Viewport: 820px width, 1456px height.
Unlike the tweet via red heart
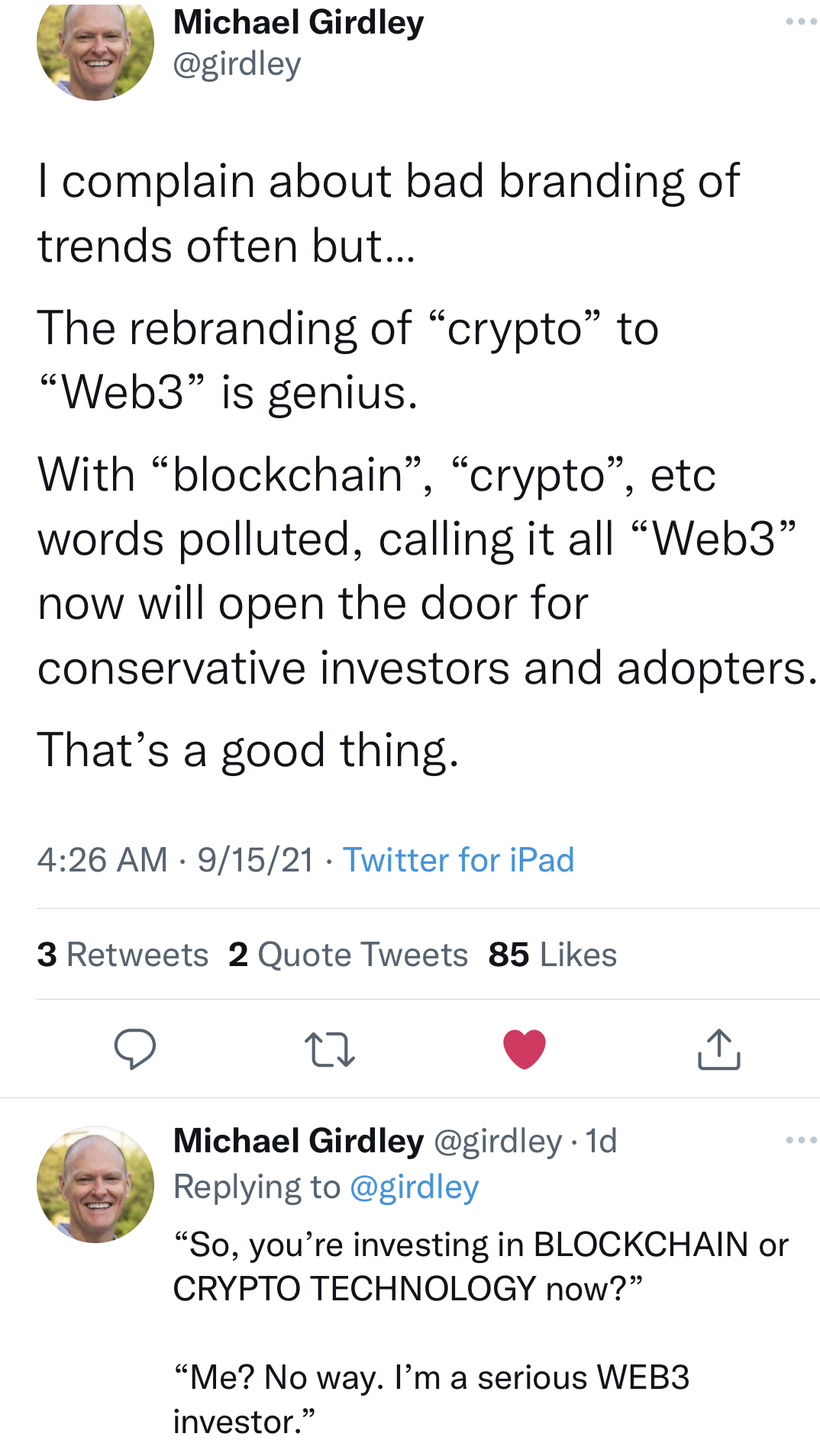coord(525,1049)
